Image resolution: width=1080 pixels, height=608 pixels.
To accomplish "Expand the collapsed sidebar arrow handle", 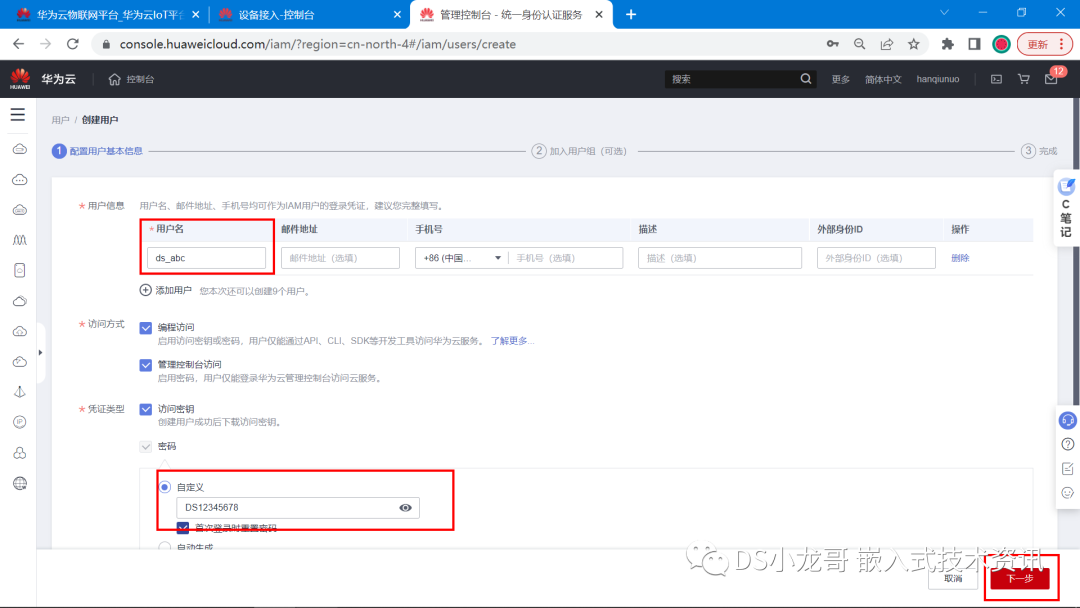I will [x=40, y=353].
